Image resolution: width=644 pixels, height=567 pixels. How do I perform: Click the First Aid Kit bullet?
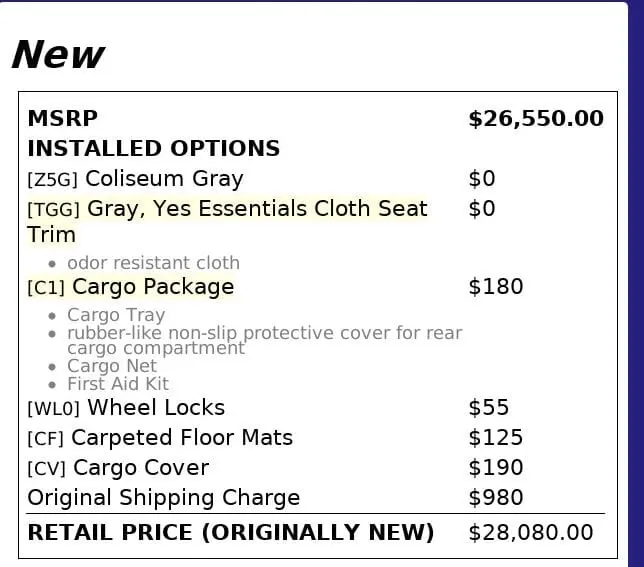[x=118, y=384]
